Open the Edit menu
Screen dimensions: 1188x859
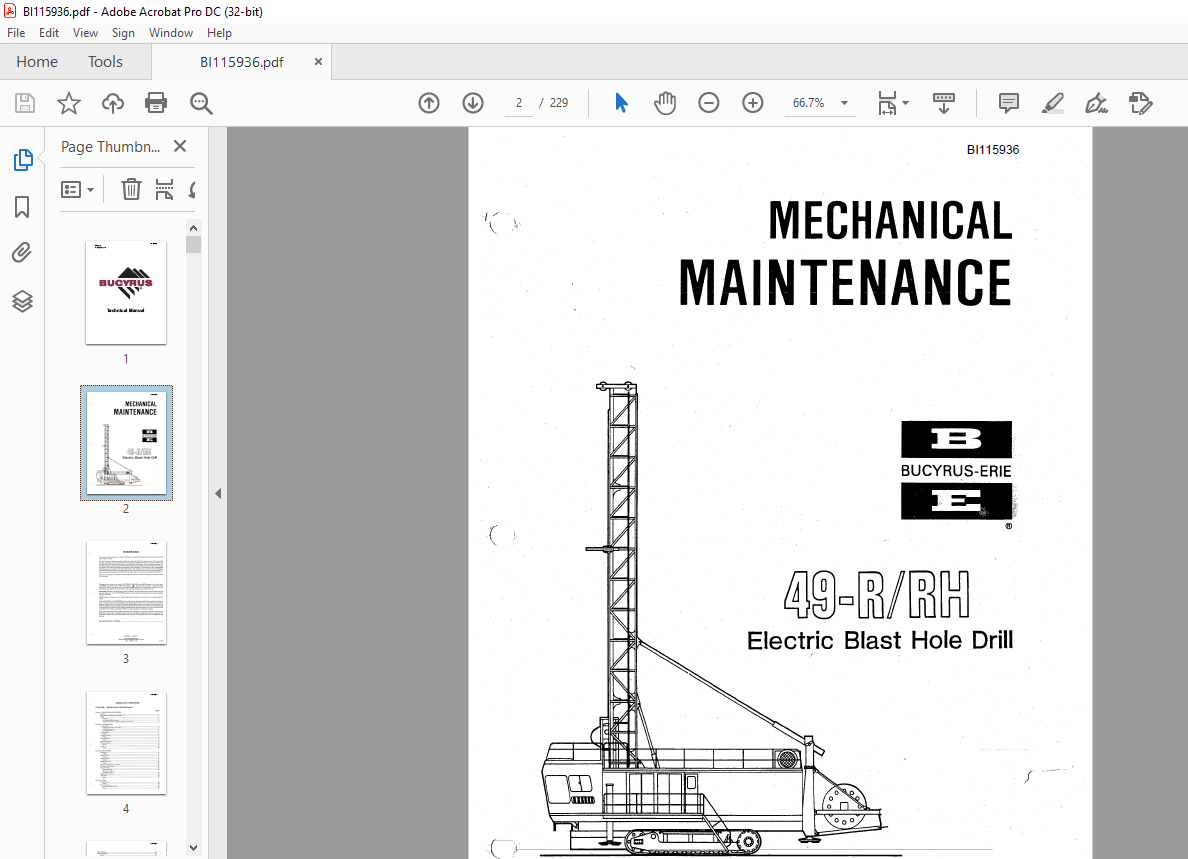tap(48, 33)
